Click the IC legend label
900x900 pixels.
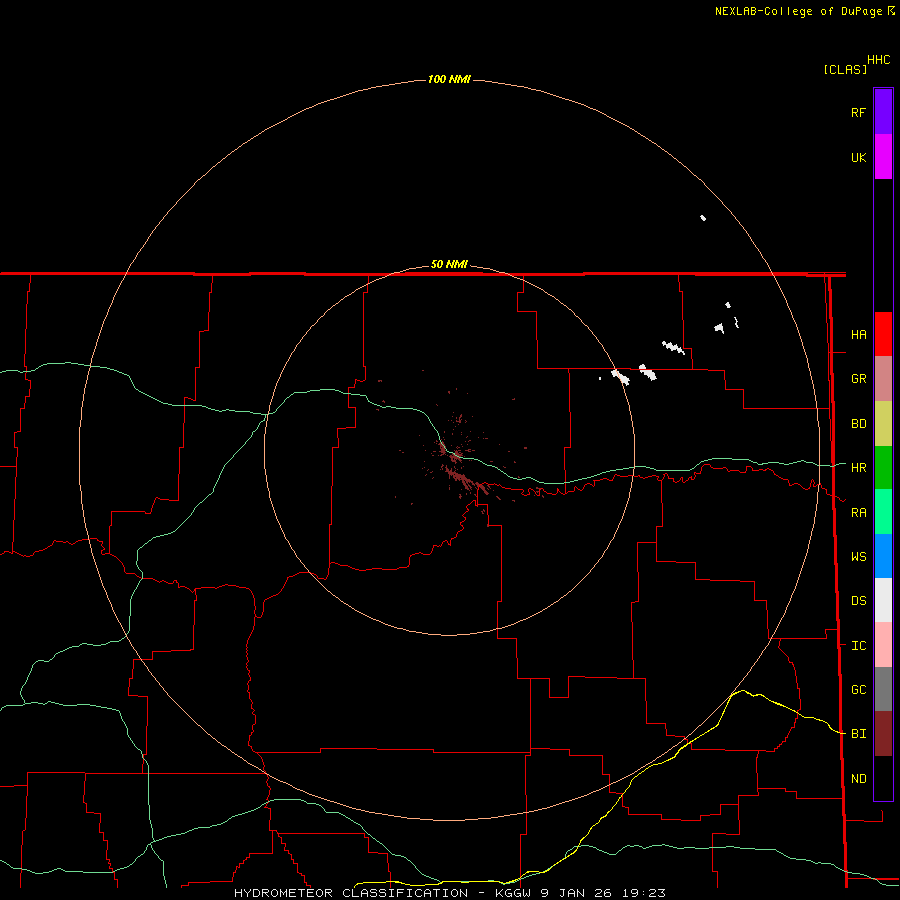[858, 645]
